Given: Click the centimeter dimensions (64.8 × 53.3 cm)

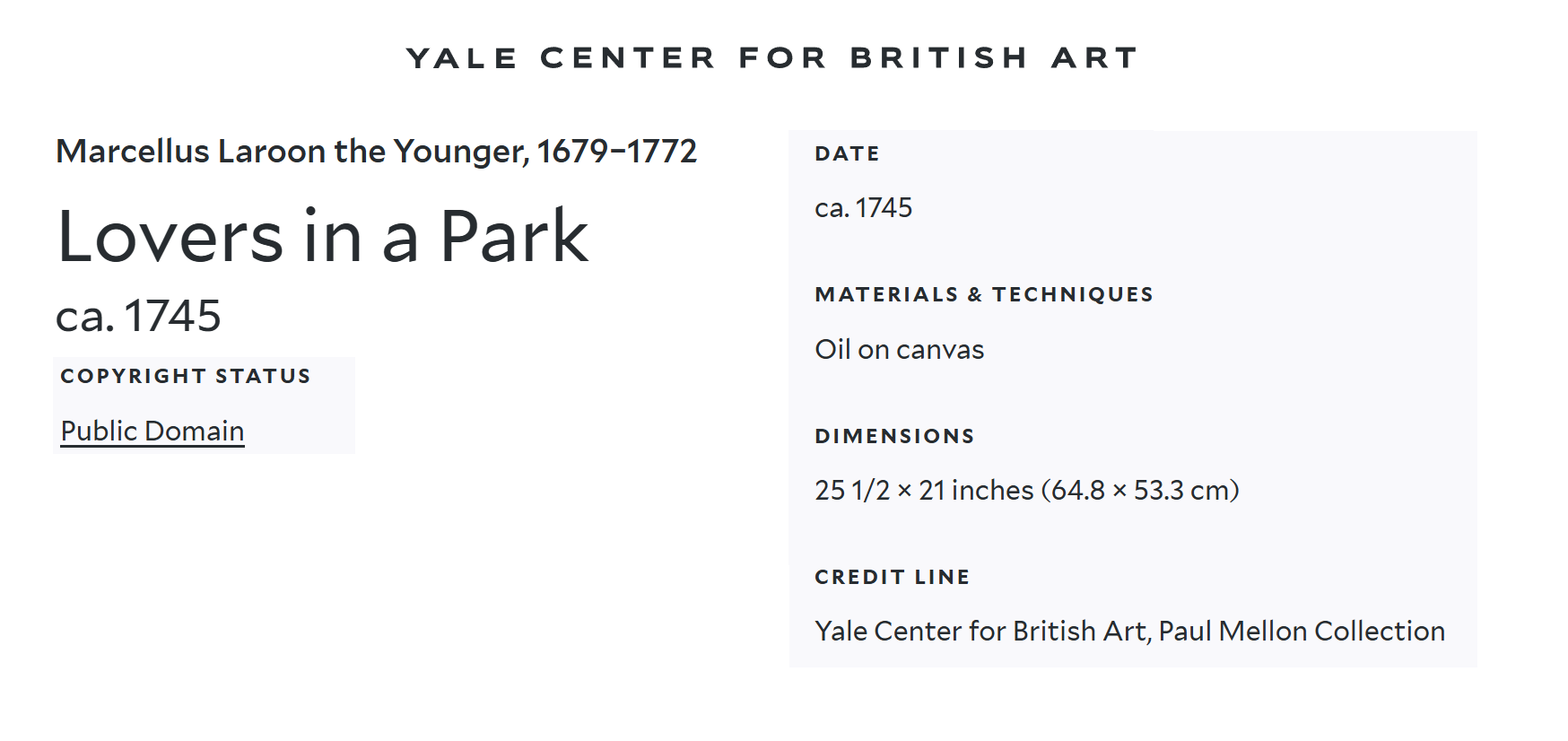Looking at the screenshot, I should tap(1140, 491).
